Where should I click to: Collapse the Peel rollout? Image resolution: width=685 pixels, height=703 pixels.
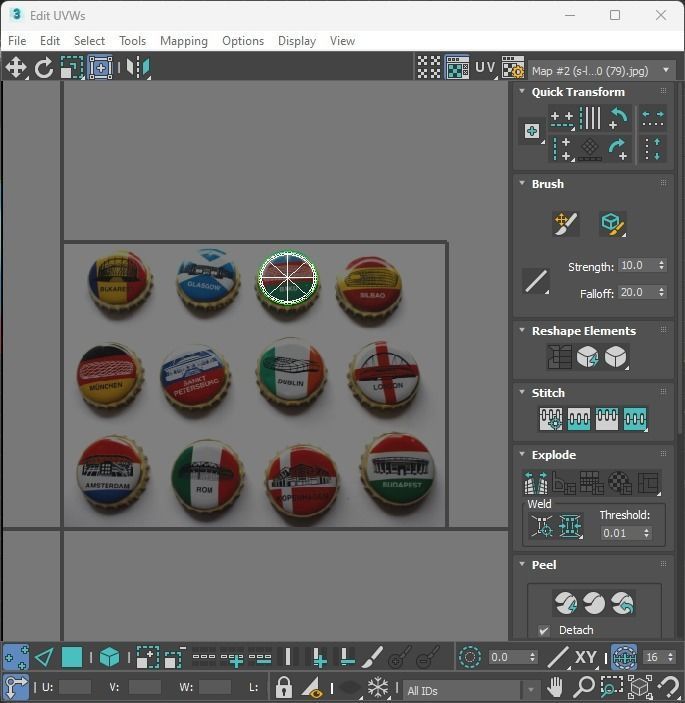pyautogui.click(x=522, y=564)
